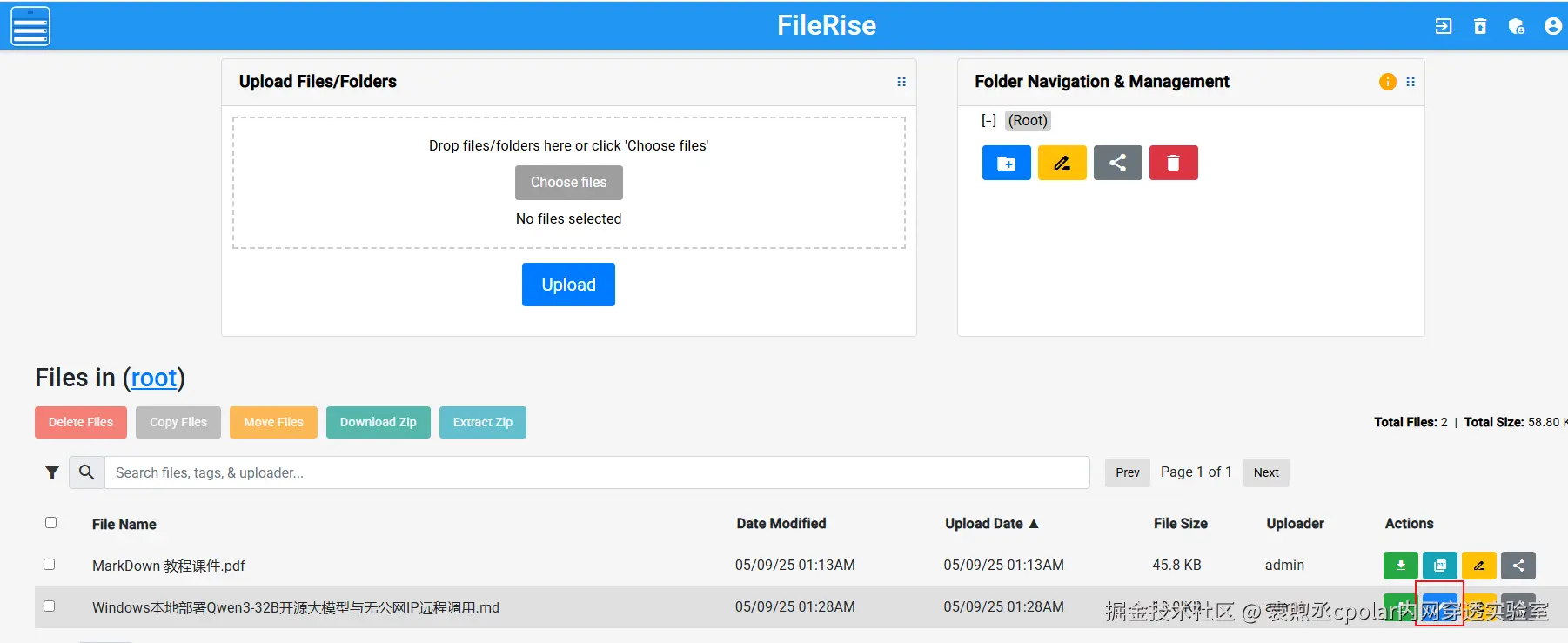Image resolution: width=1568 pixels, height=643 pixels.
Task: Click the Move Files button
Action: tap(273, 423)
